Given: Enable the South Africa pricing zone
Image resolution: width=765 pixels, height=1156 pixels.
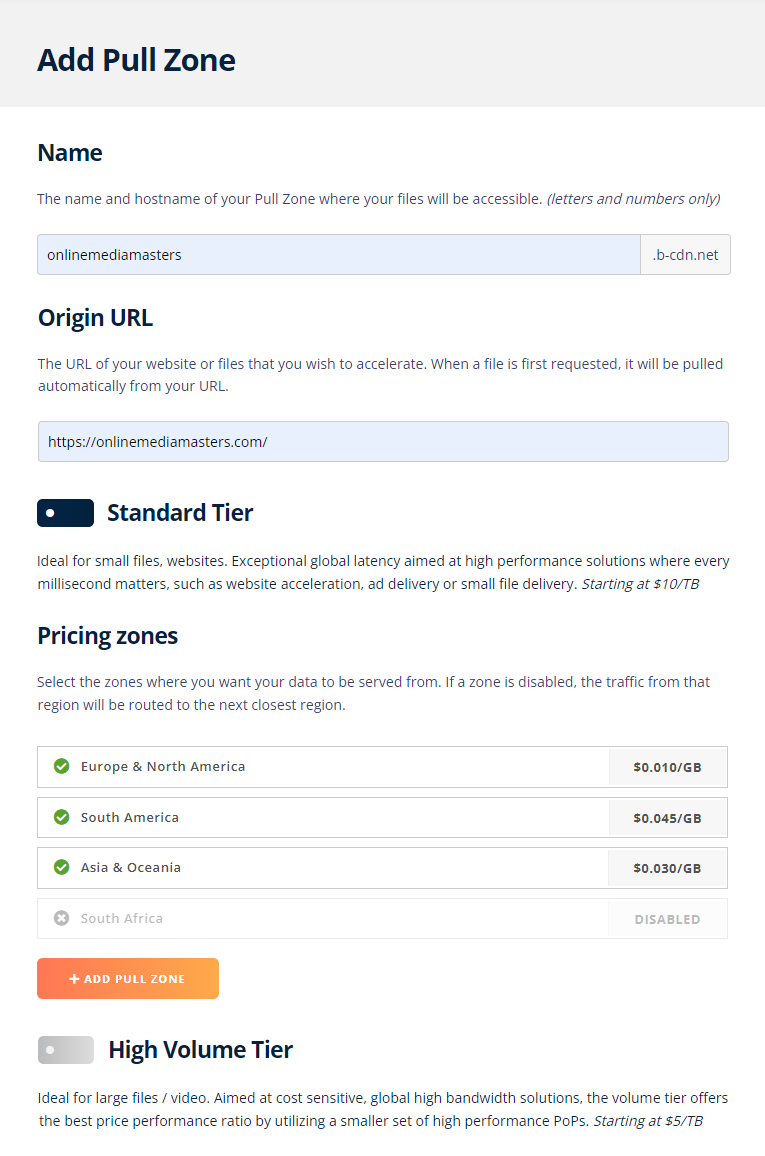Looking at the screenshot, I should [382, 918].
